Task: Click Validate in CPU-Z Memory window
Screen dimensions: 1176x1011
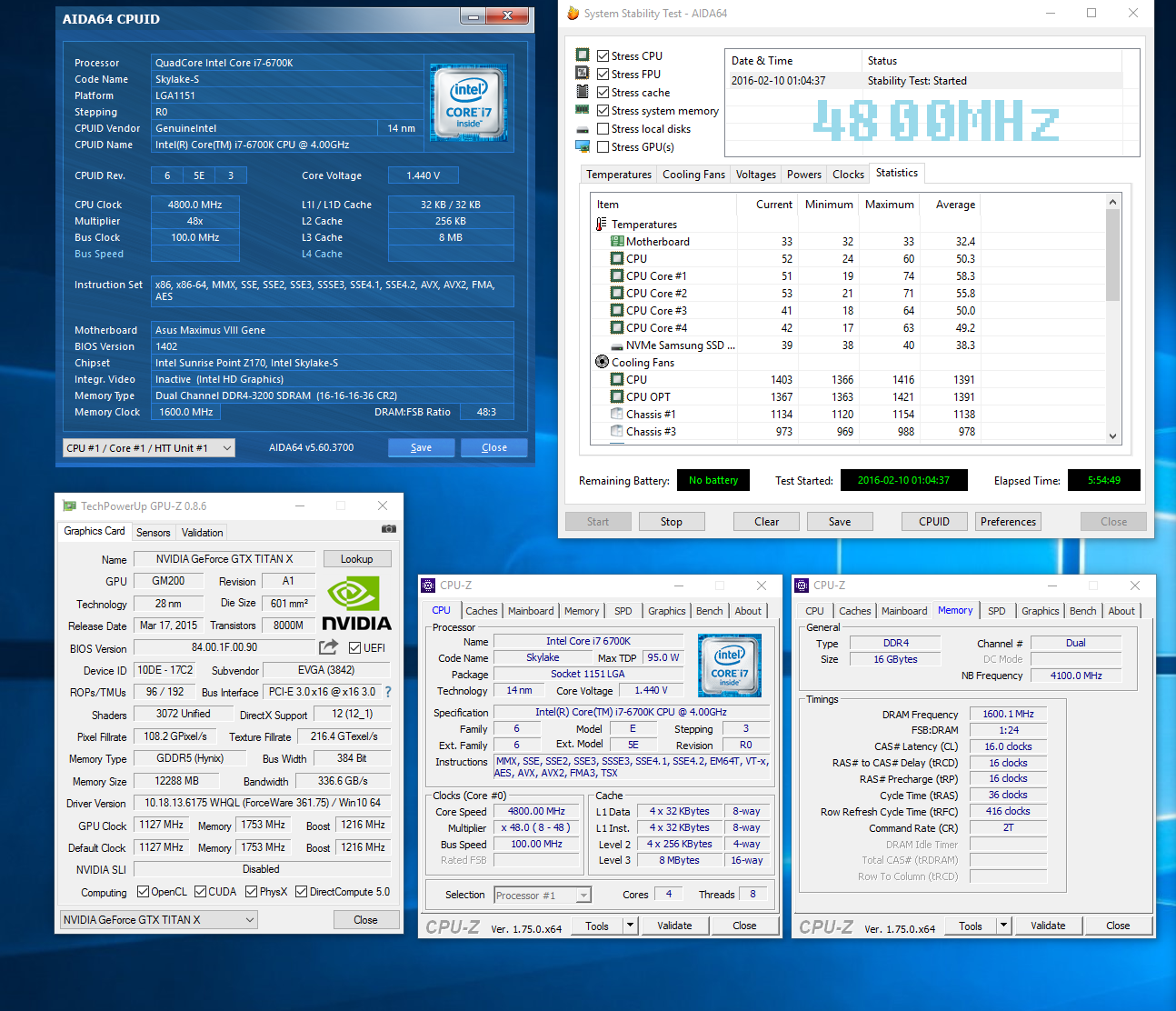Action: click(x=1048, y=926)
